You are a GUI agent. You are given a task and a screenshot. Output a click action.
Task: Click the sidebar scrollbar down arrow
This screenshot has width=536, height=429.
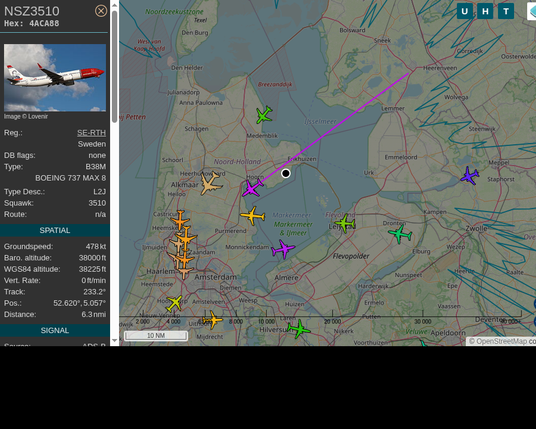coord(115,340)
